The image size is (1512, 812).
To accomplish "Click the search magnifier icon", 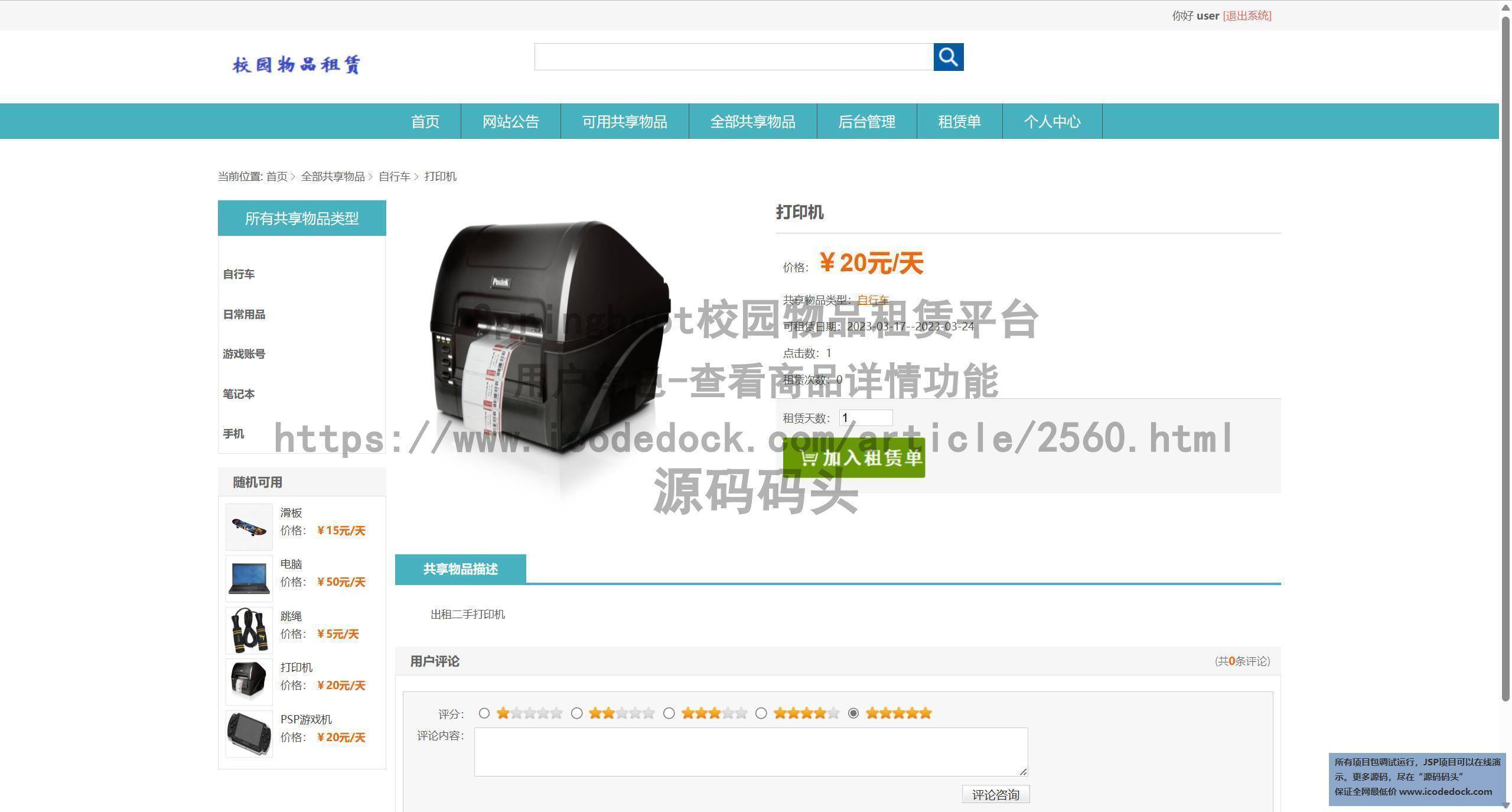I will pos(947,57).
